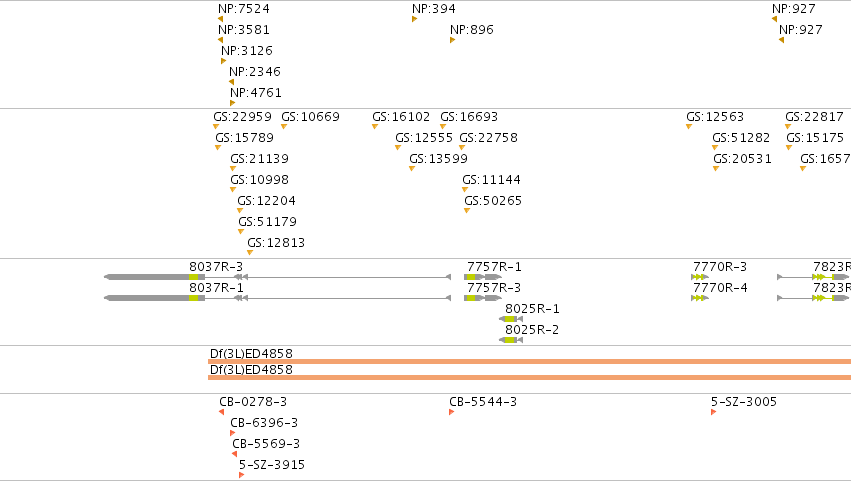Click the GS:15789 triangle marker
This screenshot has width=851, height=481.
click(x=218, y=148)
